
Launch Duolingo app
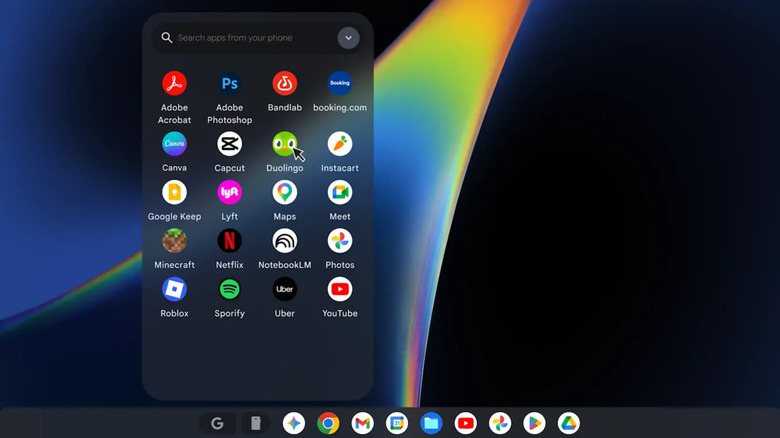coord(285,144)
